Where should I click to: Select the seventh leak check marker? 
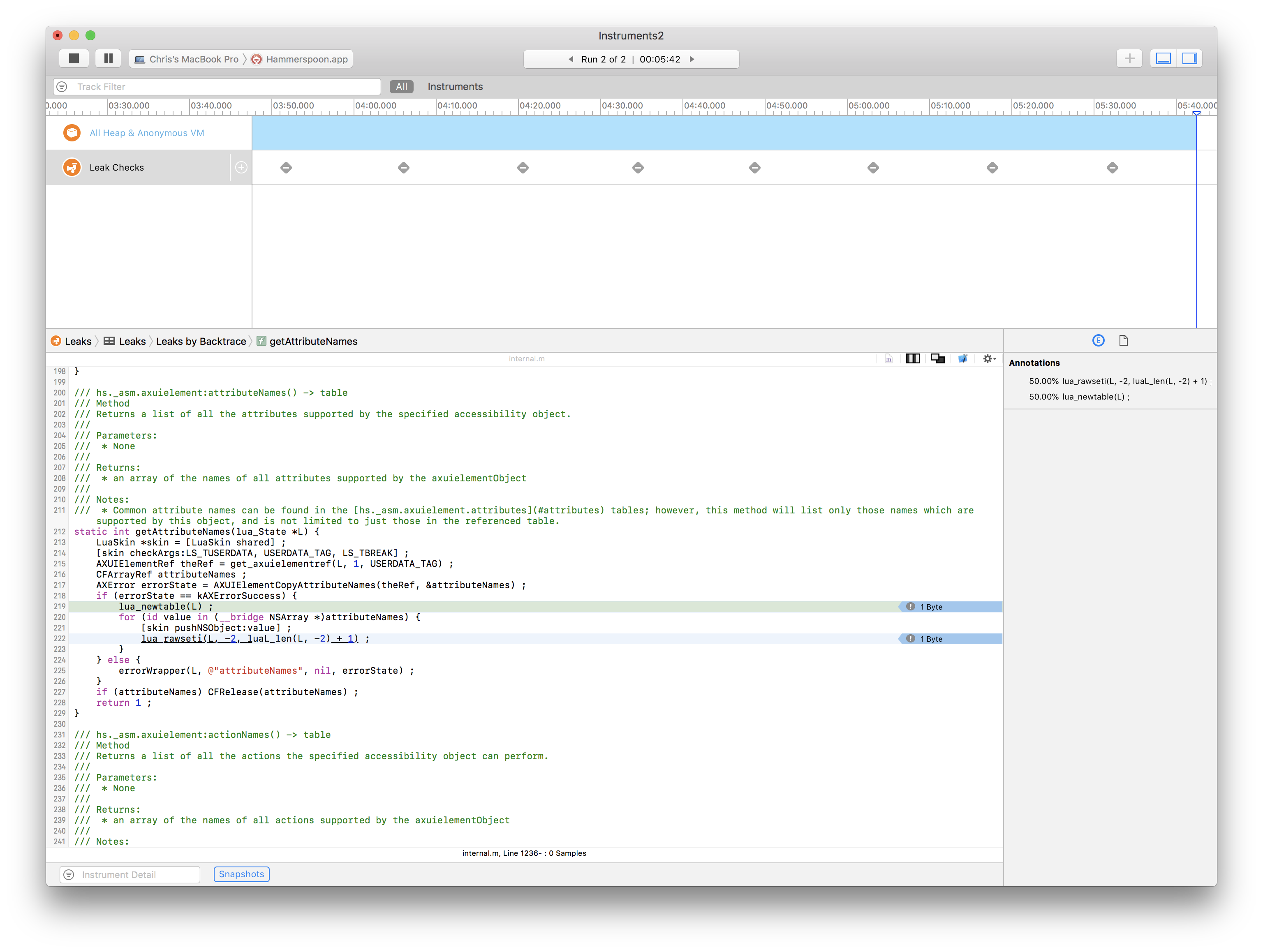pyautogui.click(x=992, y=168)
